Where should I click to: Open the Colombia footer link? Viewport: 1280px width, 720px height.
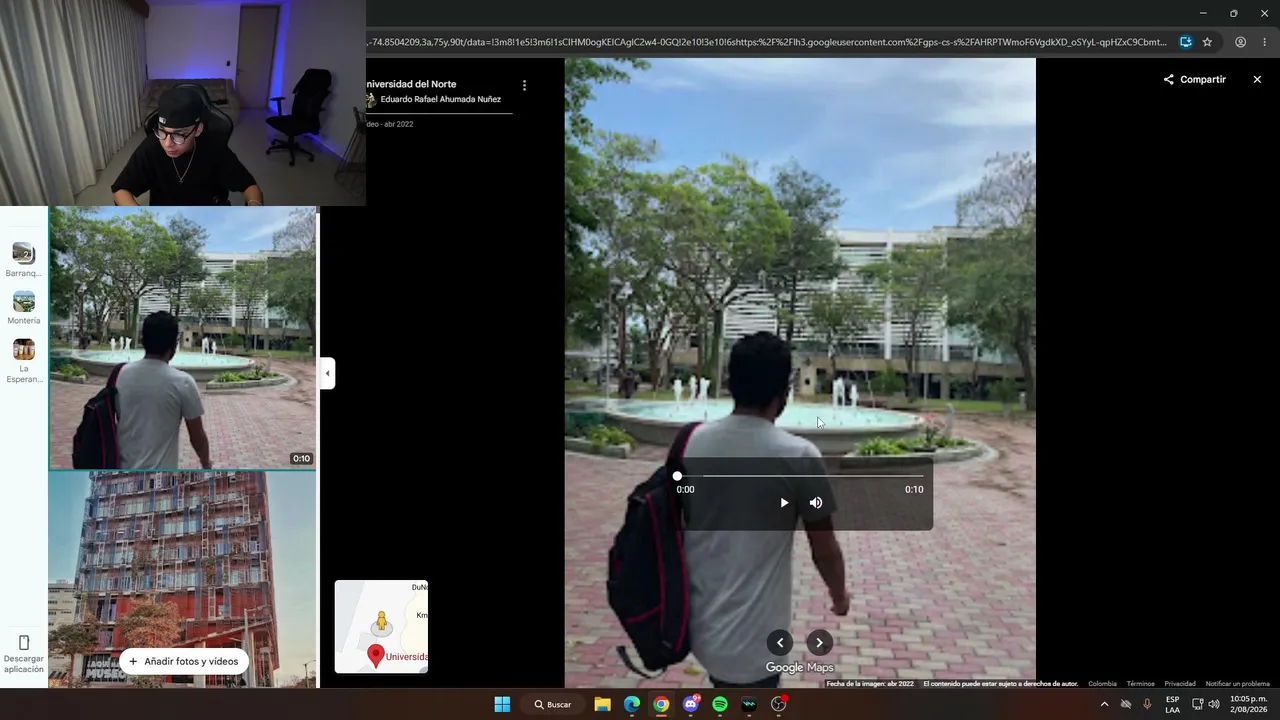(1102, 684)
